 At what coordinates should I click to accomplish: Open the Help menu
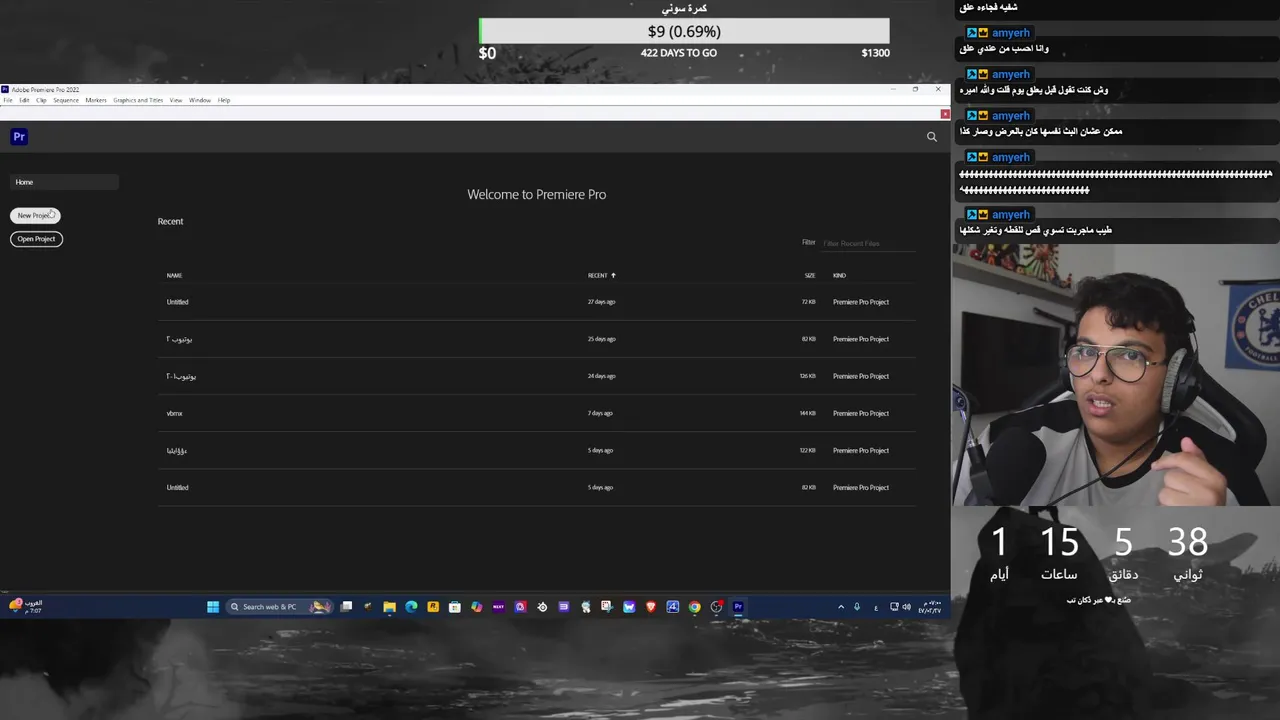(224, 100)
